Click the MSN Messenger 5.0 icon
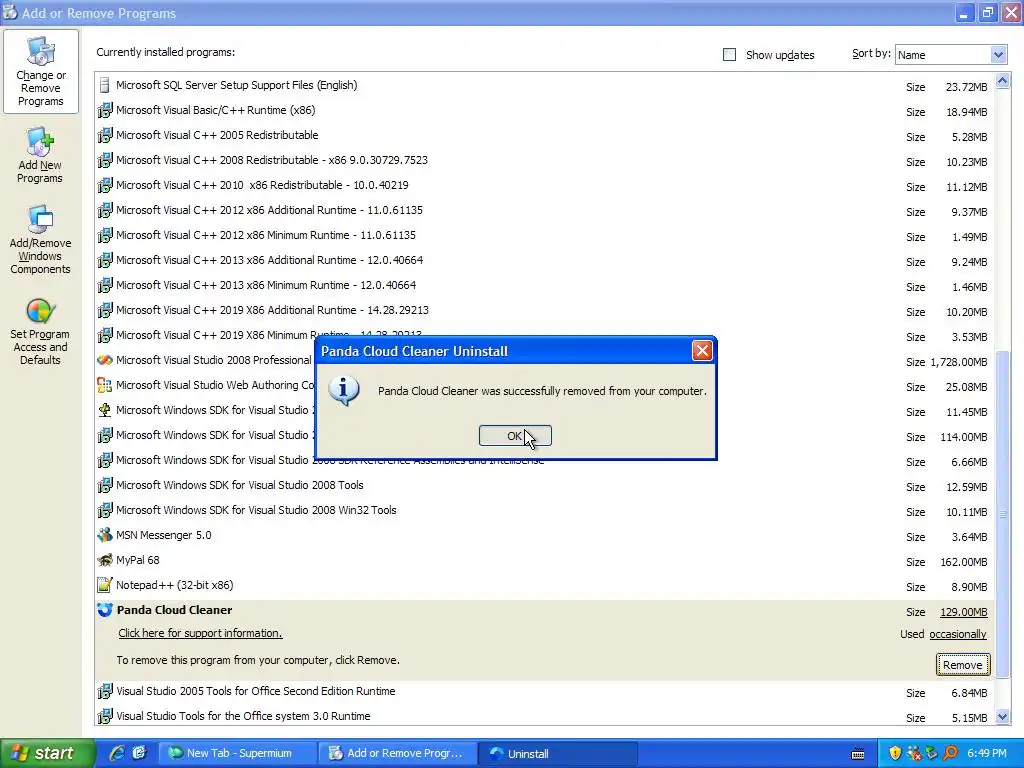This screenshot has height=768, width=1024. 104,536
